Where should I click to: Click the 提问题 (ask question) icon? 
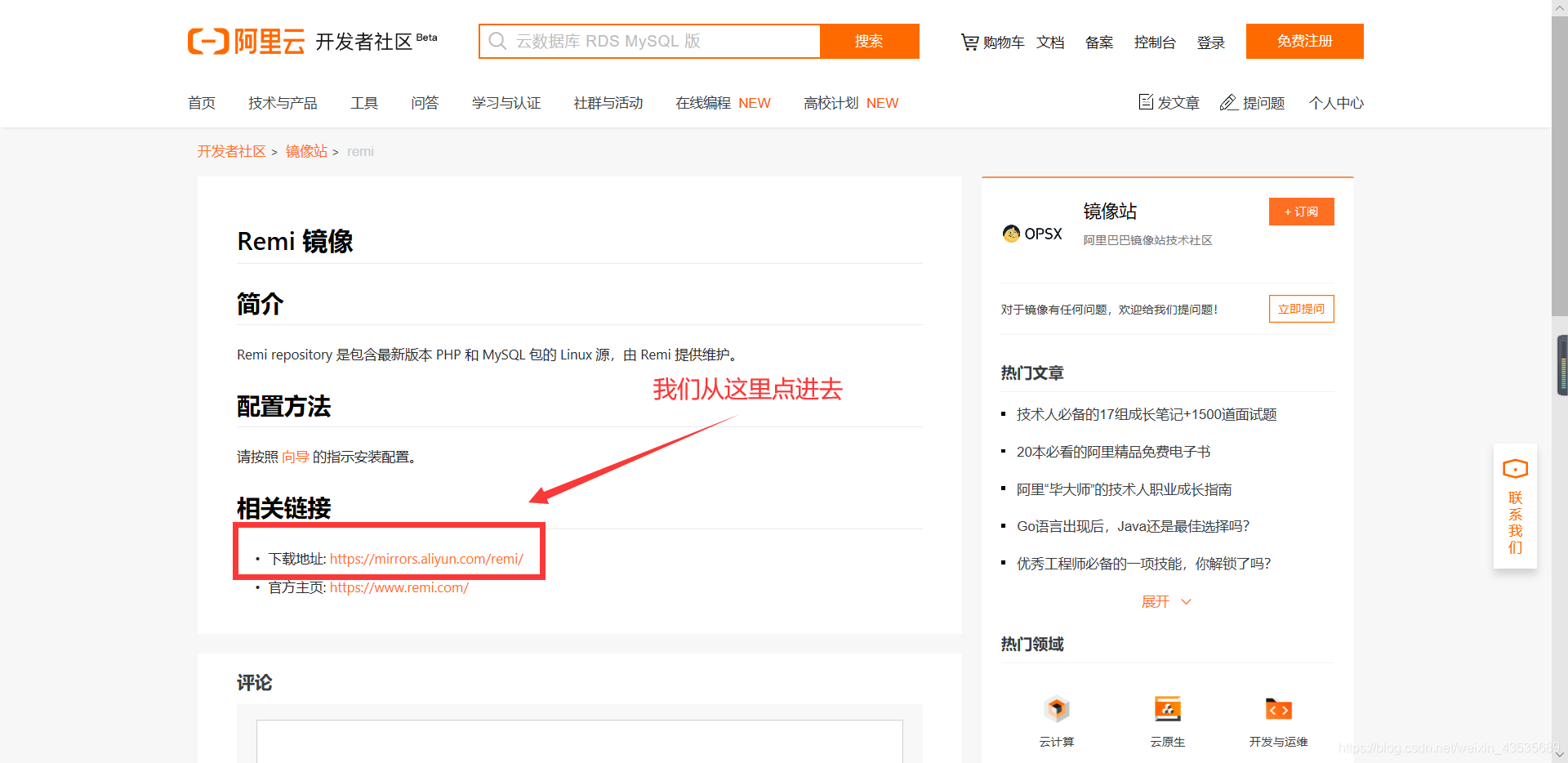tap(1229, 102)
